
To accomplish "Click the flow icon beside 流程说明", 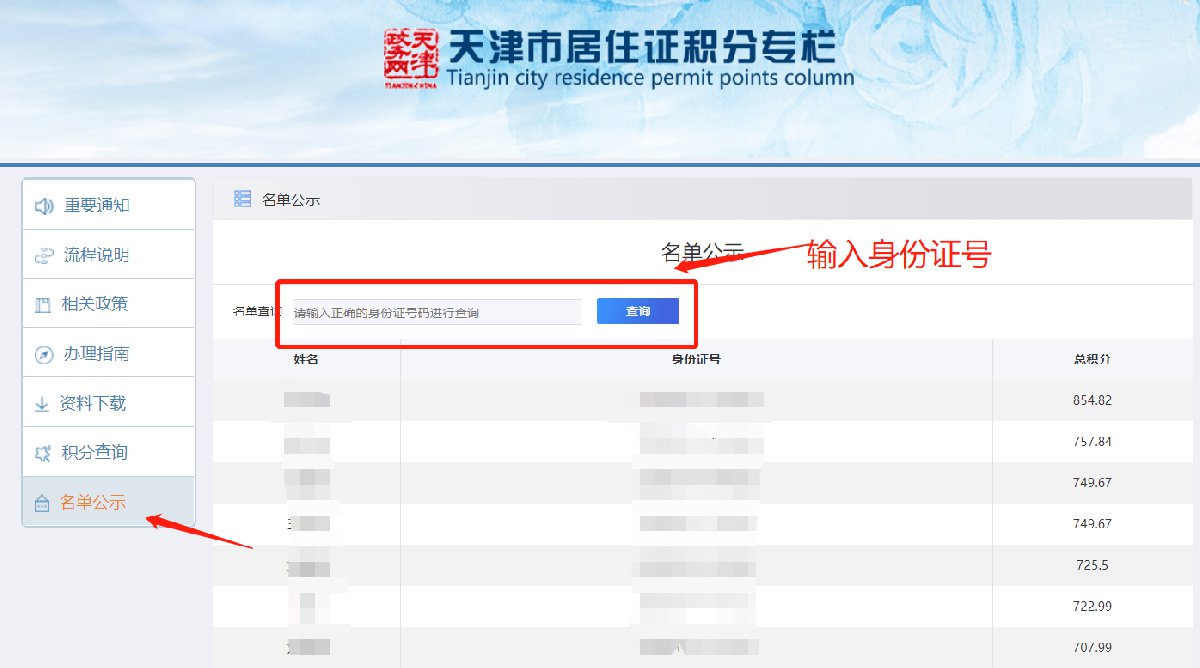I will 43,256.
